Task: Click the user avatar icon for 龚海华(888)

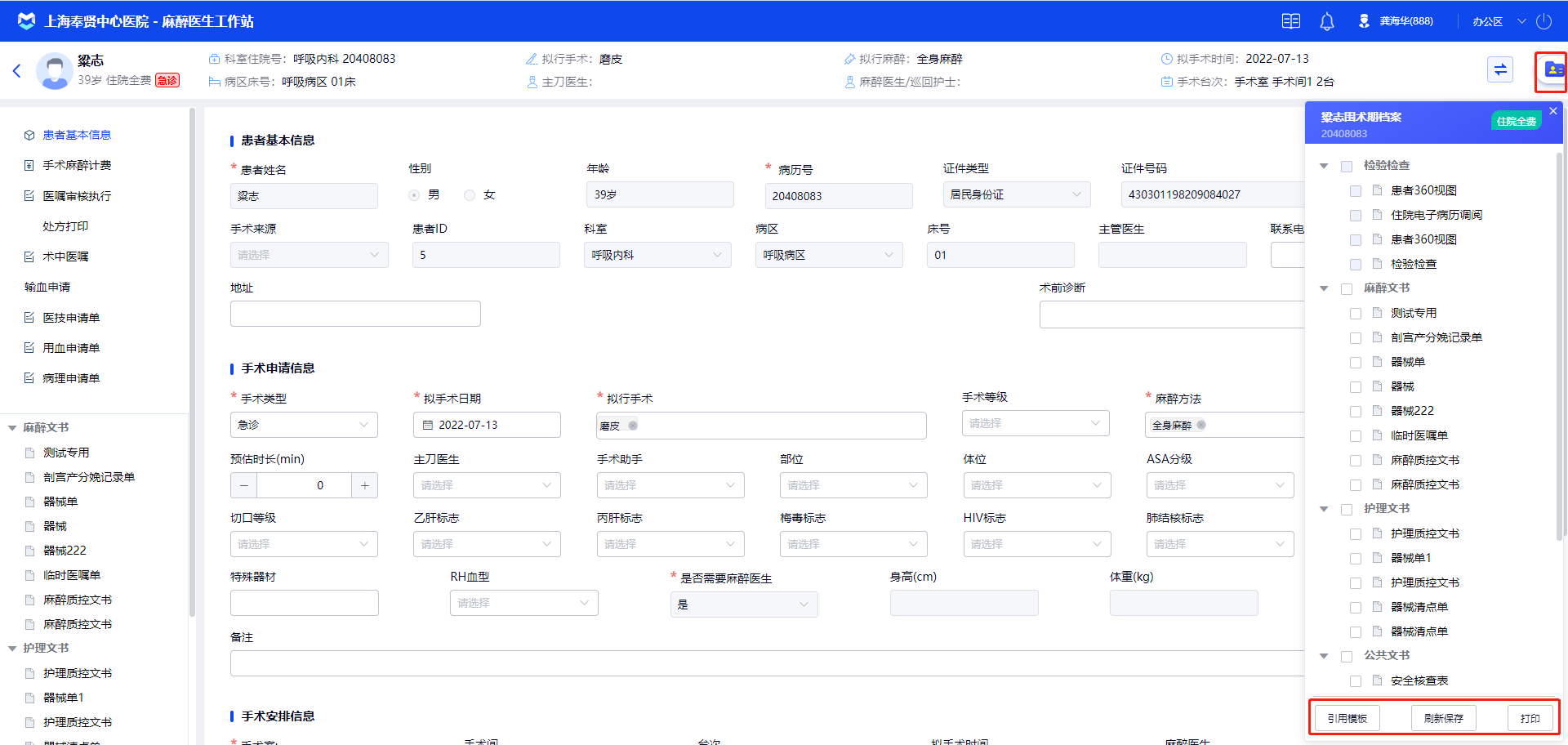Action: click(x=1364, y=21)
